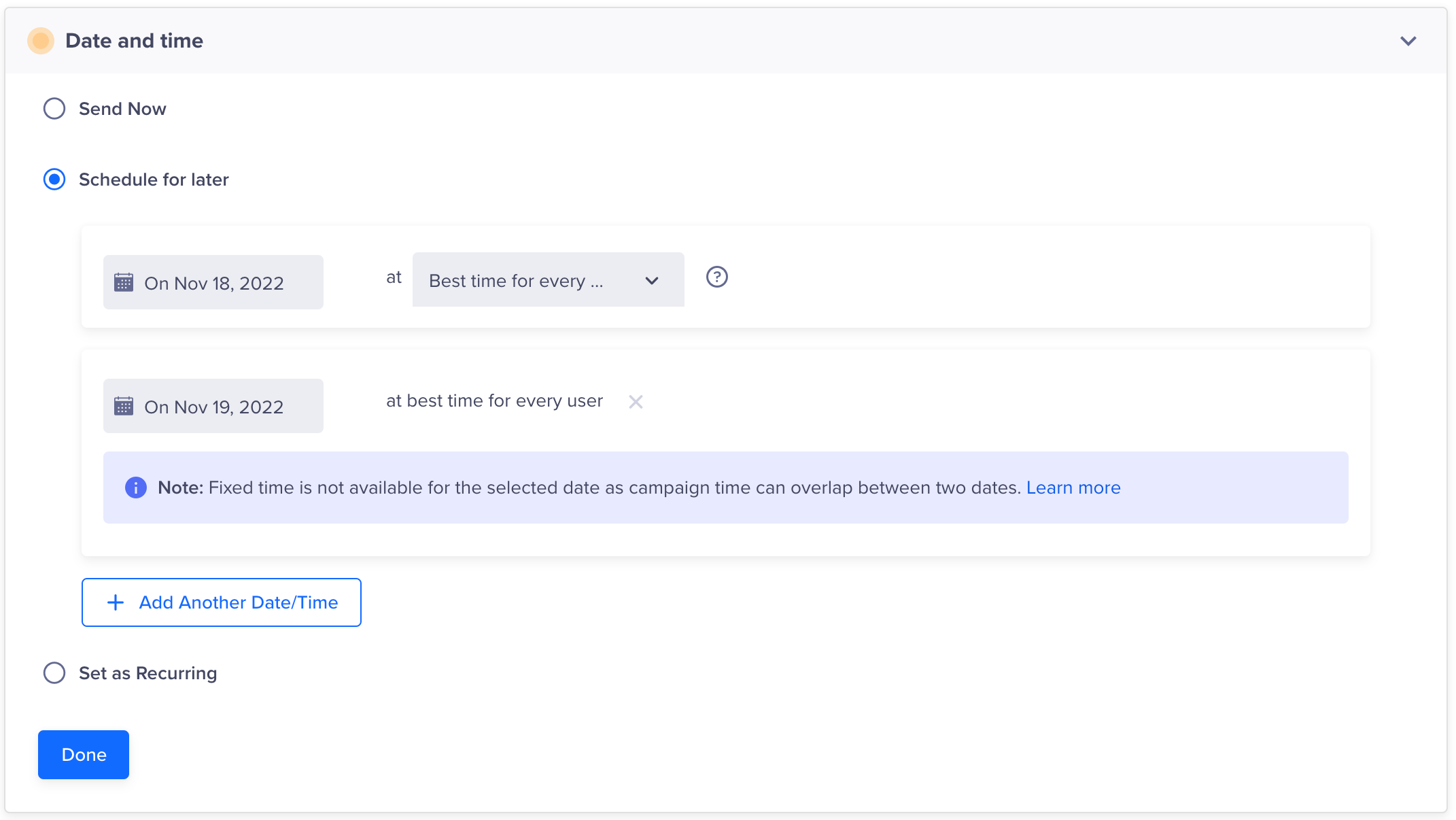Open the On Nov 19, 2022 date field
The height and width of the screenshot is (820, 1456).
click(213, 407)
